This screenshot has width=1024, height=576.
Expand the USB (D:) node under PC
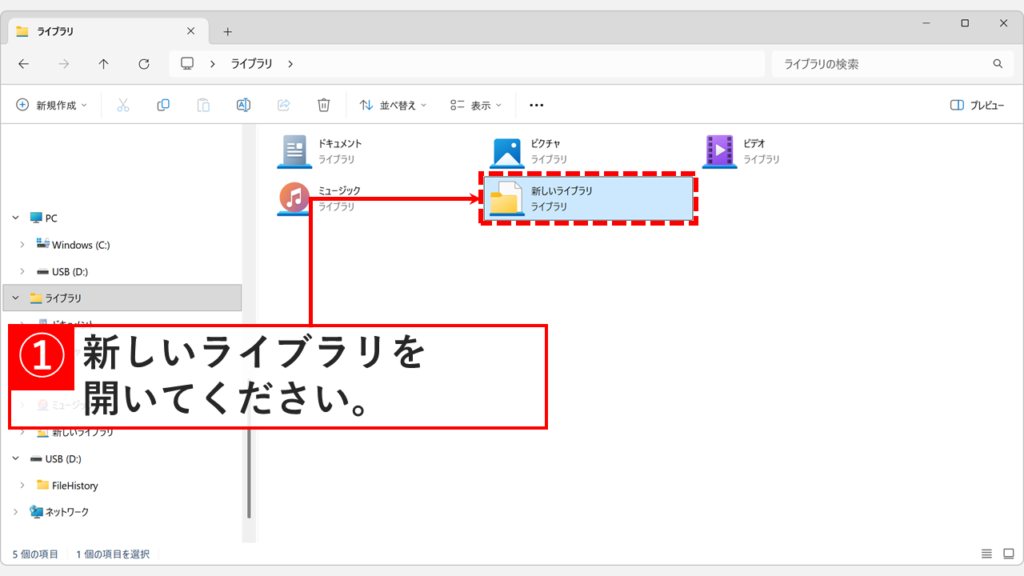click(x=22, y=272)
